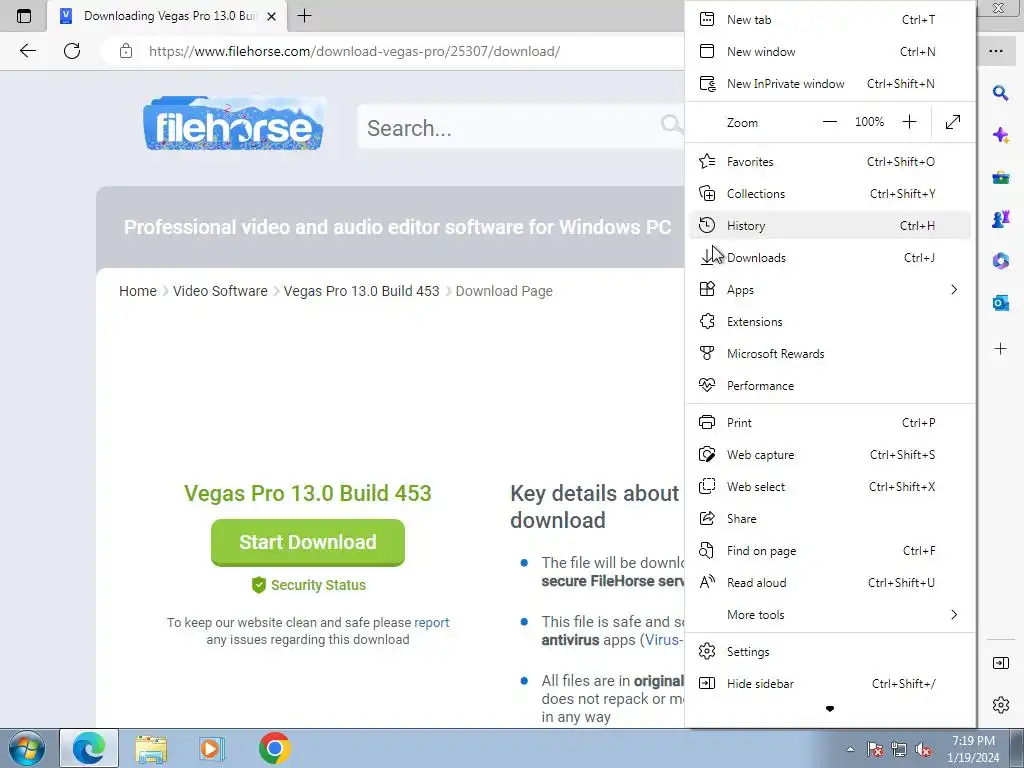Launch Chrome from the taskbar
This screenshot has height=768, width=1024.
tap(274, 748)
